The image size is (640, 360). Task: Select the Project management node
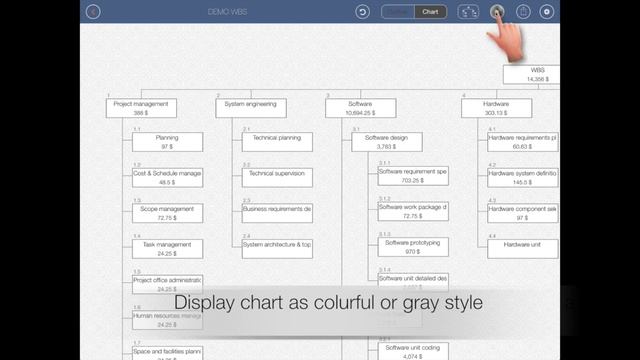click(x=141, y=108)
